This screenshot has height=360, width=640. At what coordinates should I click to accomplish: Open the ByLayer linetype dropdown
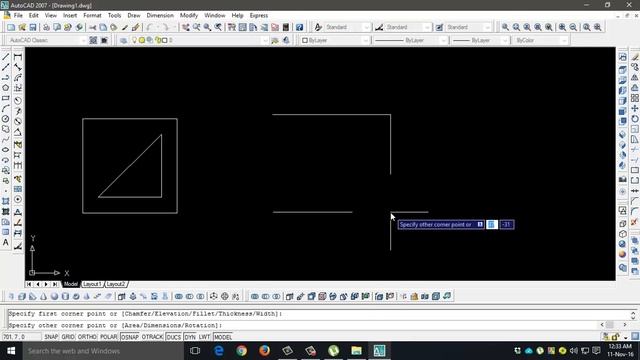coord(443,40)
